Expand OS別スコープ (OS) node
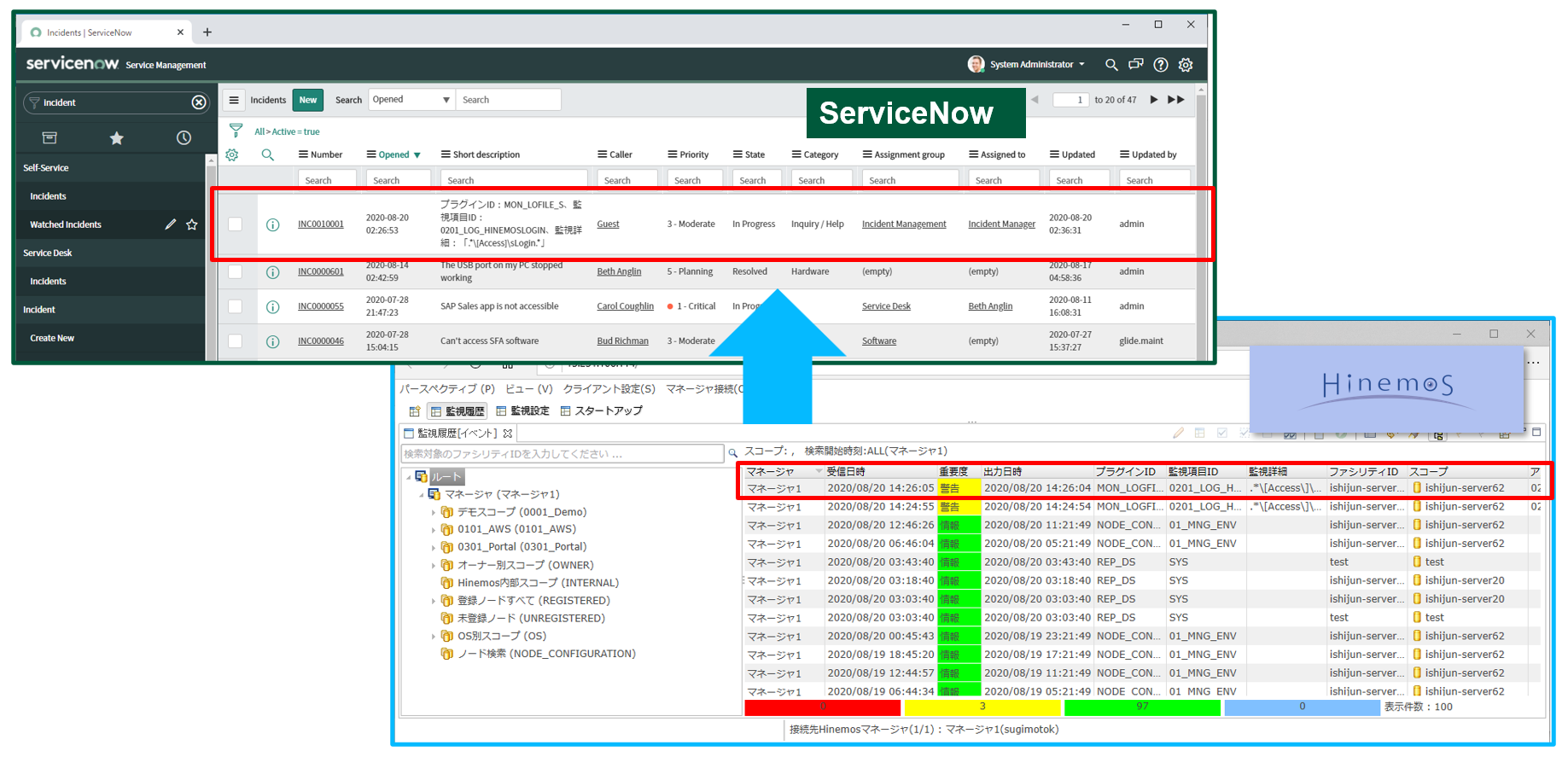1568x757 pixels. (434, 637)
